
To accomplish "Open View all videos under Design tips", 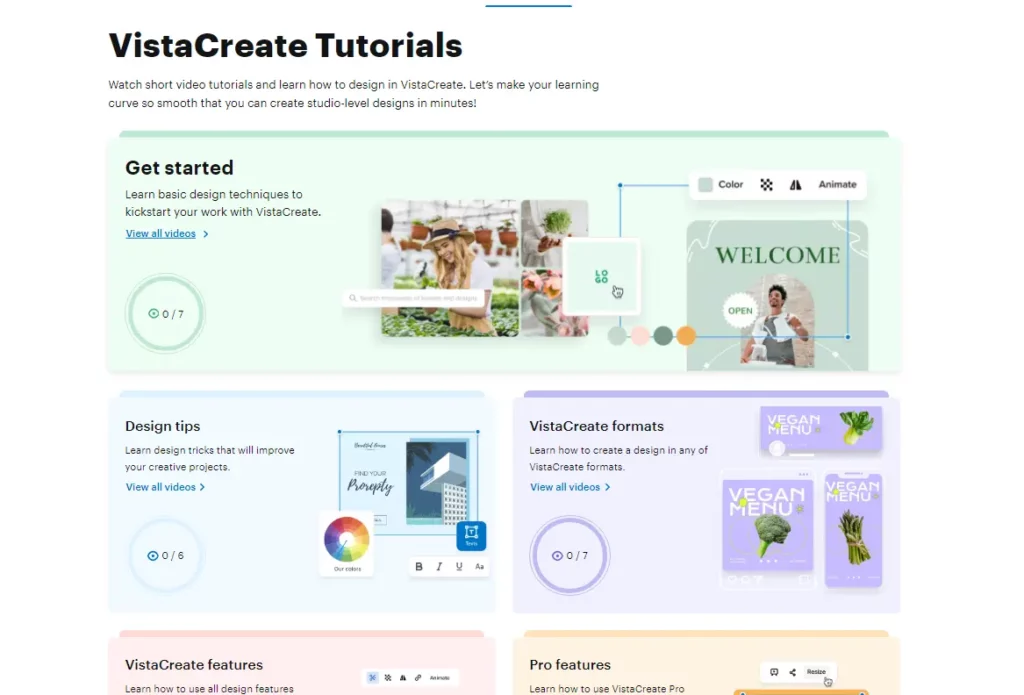I will click(161, 487).
